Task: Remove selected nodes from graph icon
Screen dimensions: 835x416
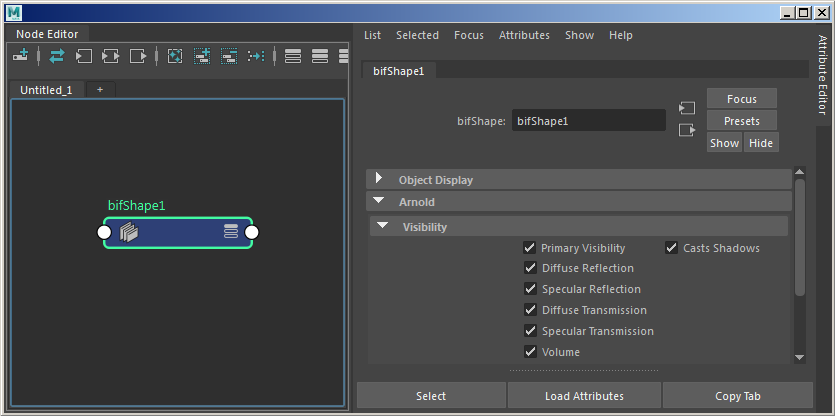Action: pos(229,56)
